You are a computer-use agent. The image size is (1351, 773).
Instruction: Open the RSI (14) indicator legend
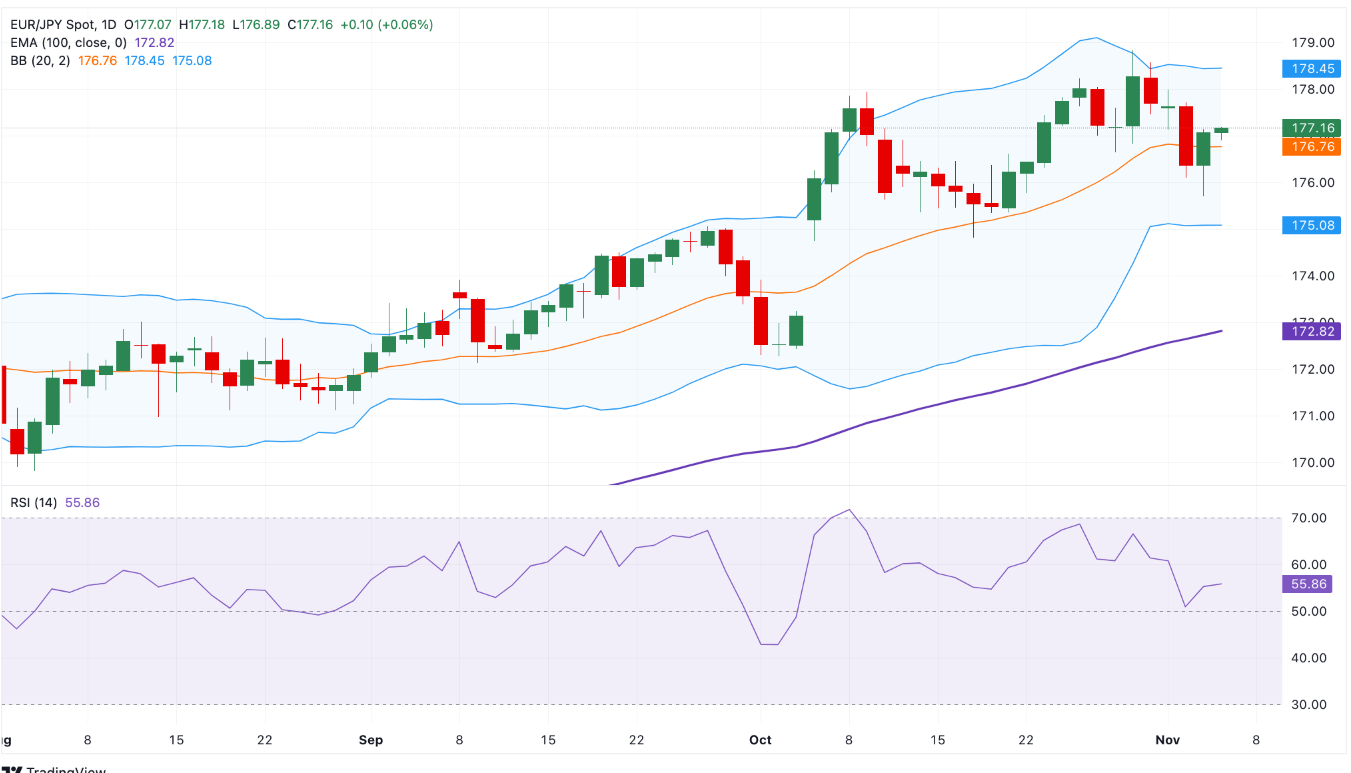(35, 503)
